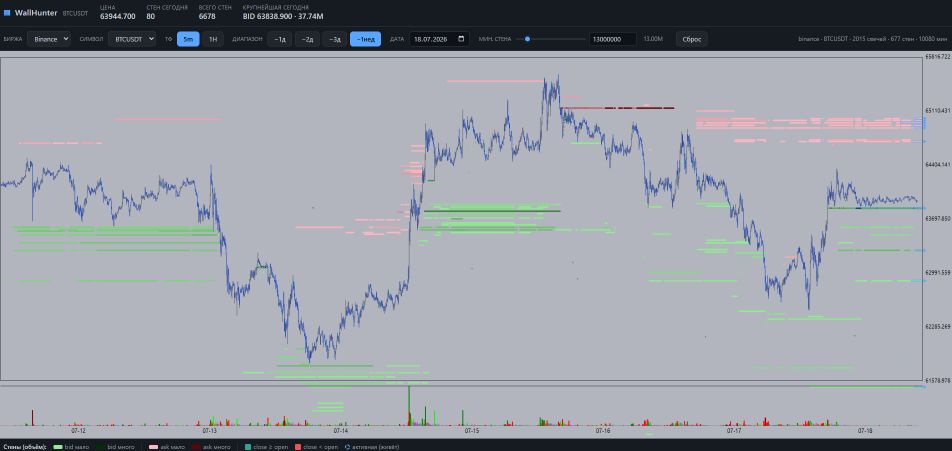This screenshot has height=451, width=952.
Task: Click the 07-14 date label on time axis
Action: point(341,430)
